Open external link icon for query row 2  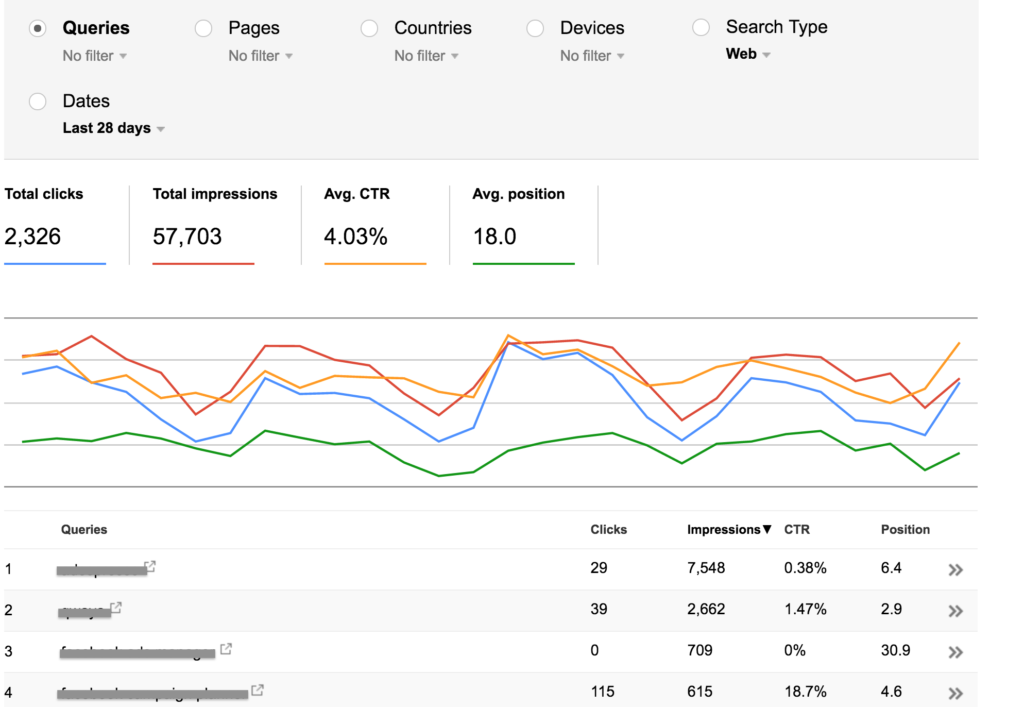point(116,608)
